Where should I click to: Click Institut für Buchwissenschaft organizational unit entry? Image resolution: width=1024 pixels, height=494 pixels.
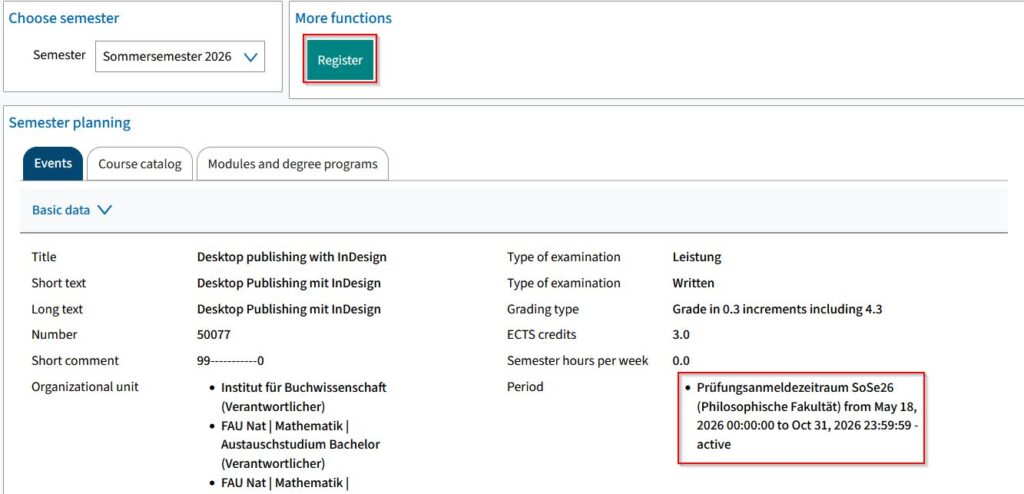click(x=304, y=396)
